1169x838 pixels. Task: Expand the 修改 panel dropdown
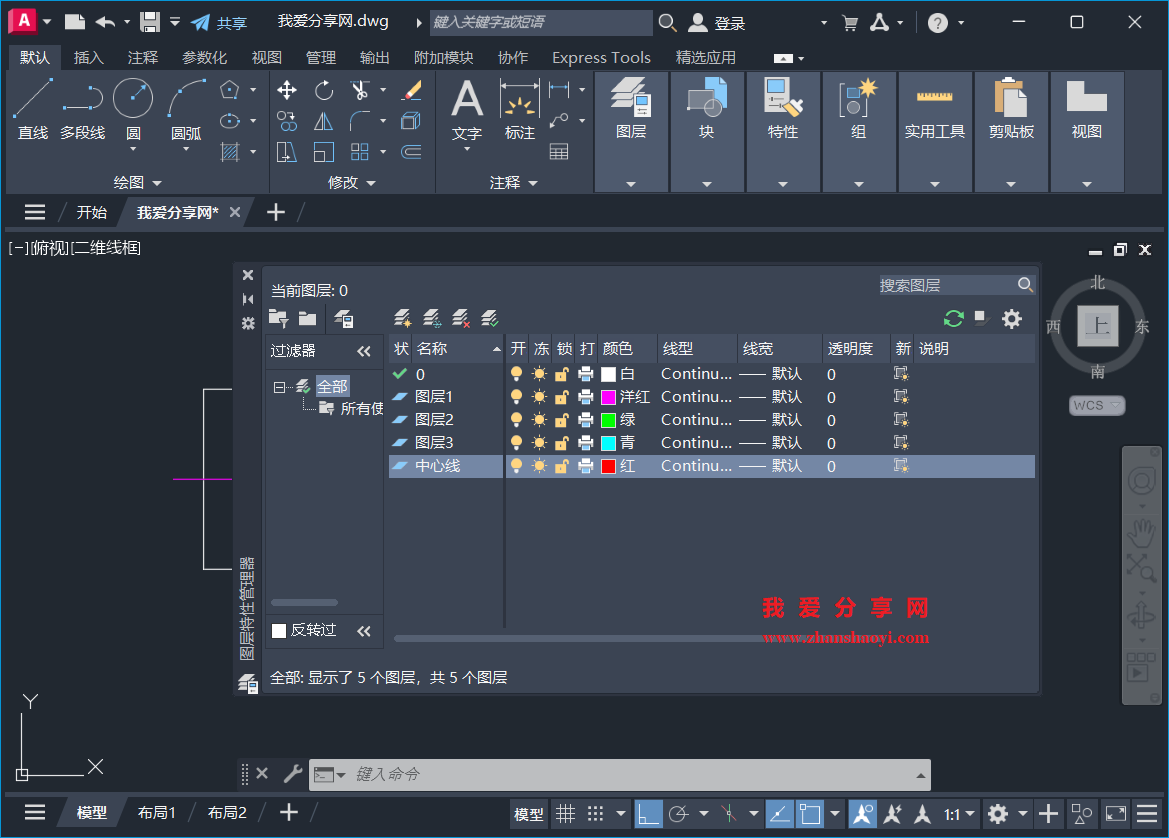click(x=352, y=183)
